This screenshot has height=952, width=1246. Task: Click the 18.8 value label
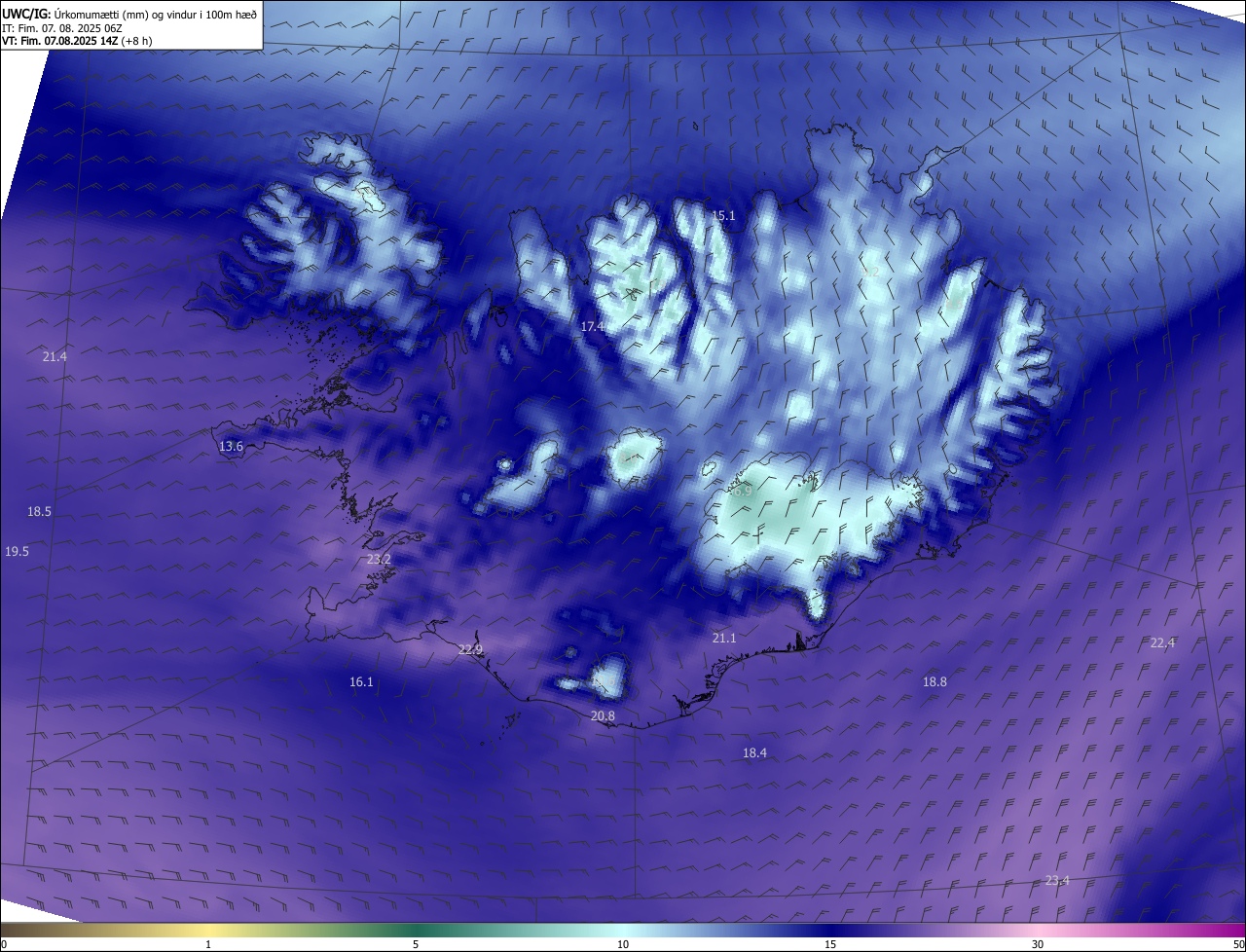(934, 682)
